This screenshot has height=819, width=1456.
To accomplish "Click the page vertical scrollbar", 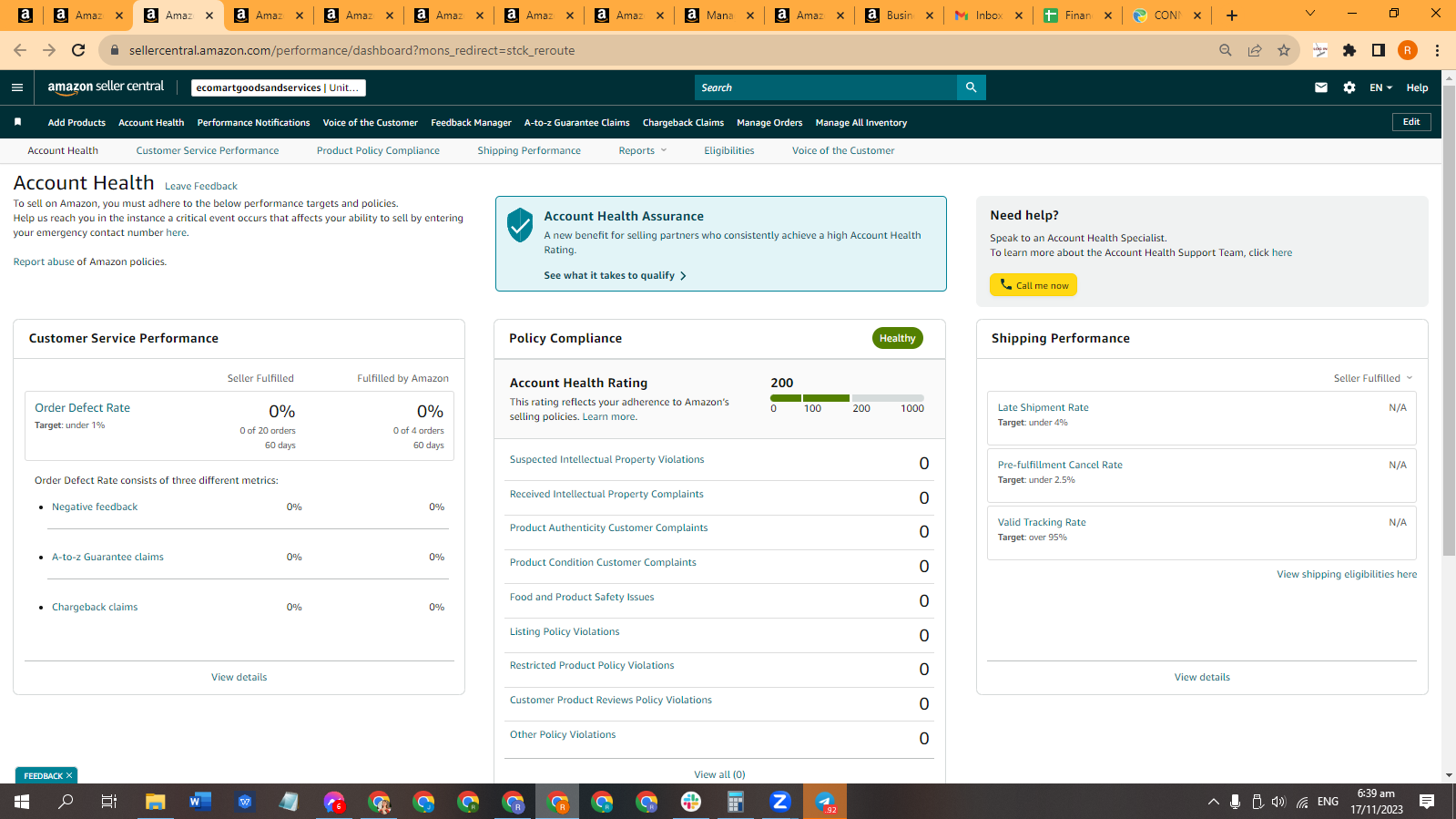I will coord(1449,319).
